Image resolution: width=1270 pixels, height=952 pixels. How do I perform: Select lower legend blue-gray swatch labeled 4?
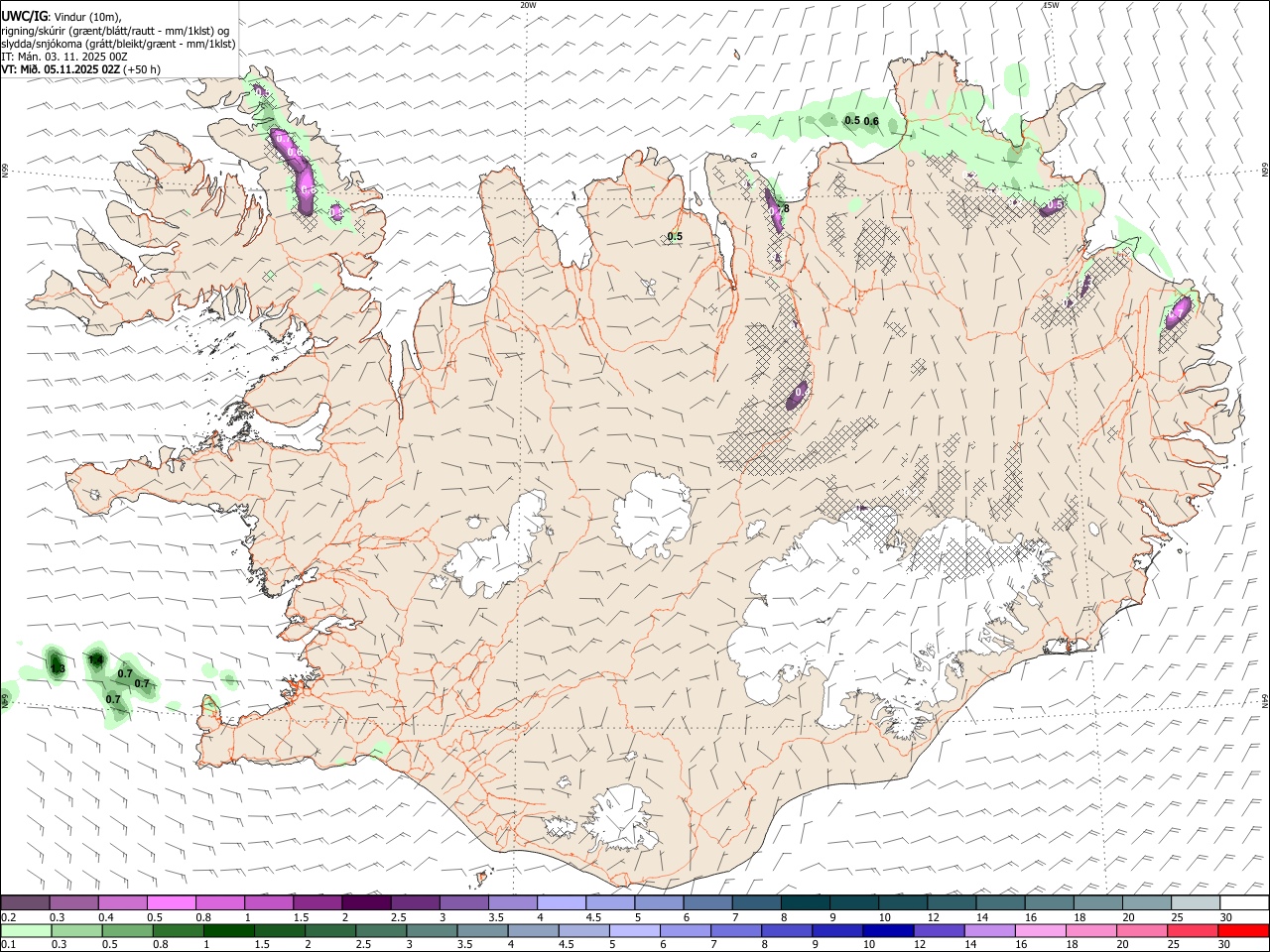pyautogui.click(x=533, y=931)
